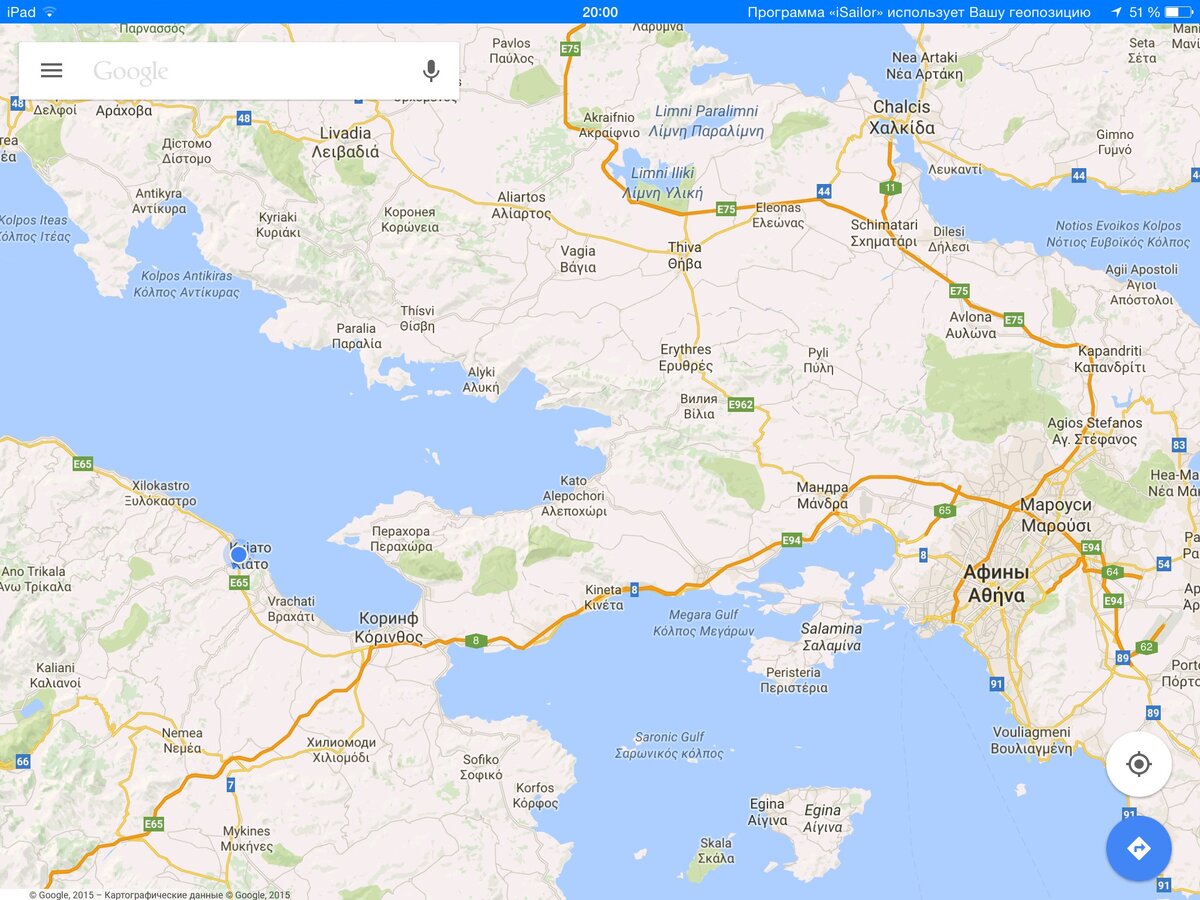Image resolution: width=1200 pixels, height=900 pixels.
Task: Tap route 8 shield east of Κόρινθος
Action: click(x=476, y=640)
